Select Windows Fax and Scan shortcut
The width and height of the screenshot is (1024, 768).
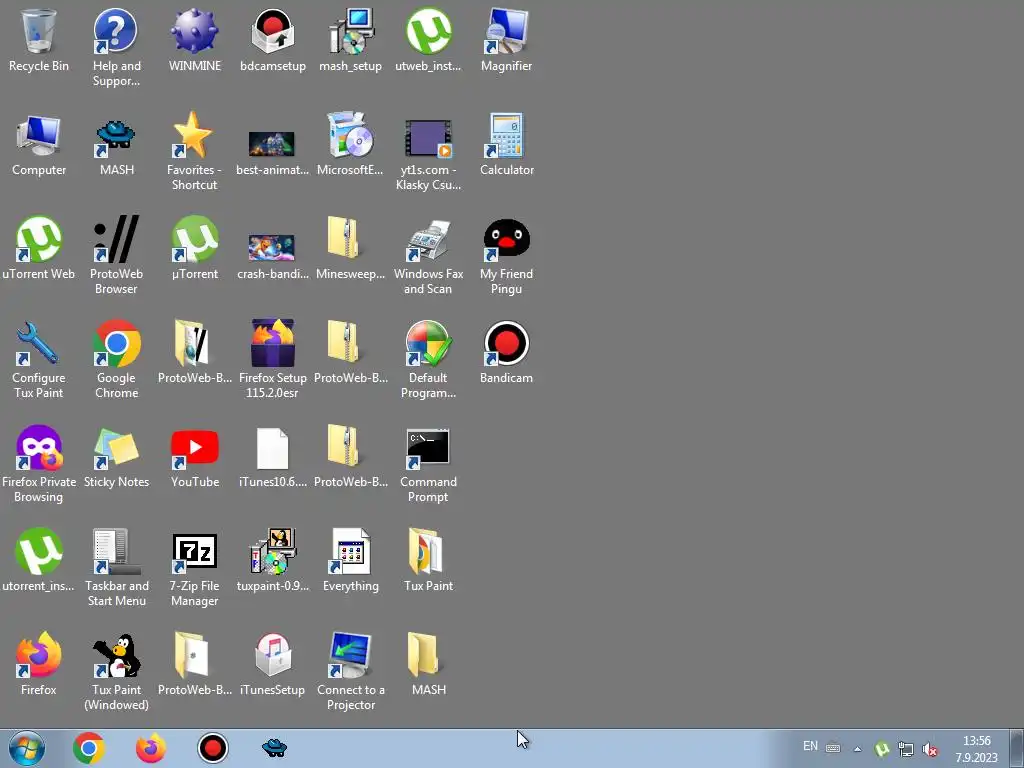coord(428,239)
